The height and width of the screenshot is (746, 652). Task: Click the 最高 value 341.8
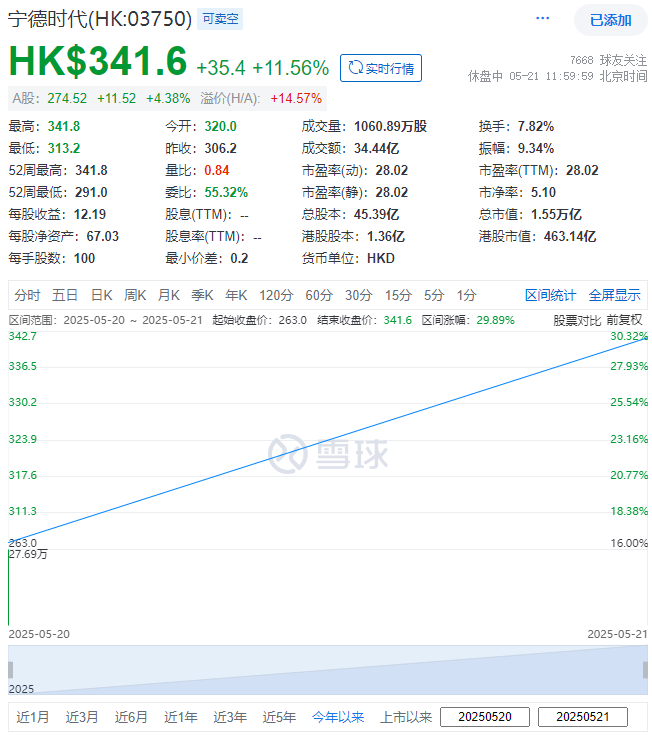tap(64, 127)
